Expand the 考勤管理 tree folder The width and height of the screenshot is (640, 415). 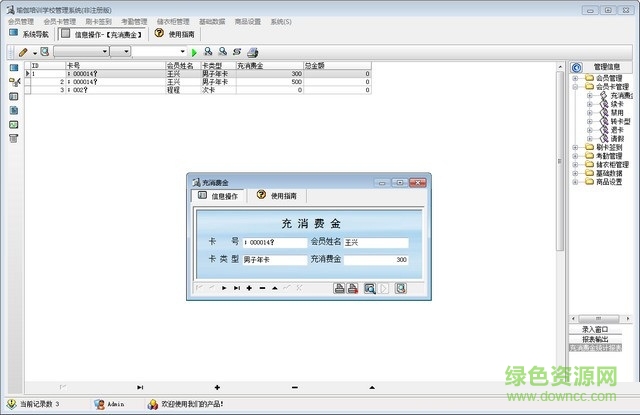pyautogui.click(x=575, y=156)
